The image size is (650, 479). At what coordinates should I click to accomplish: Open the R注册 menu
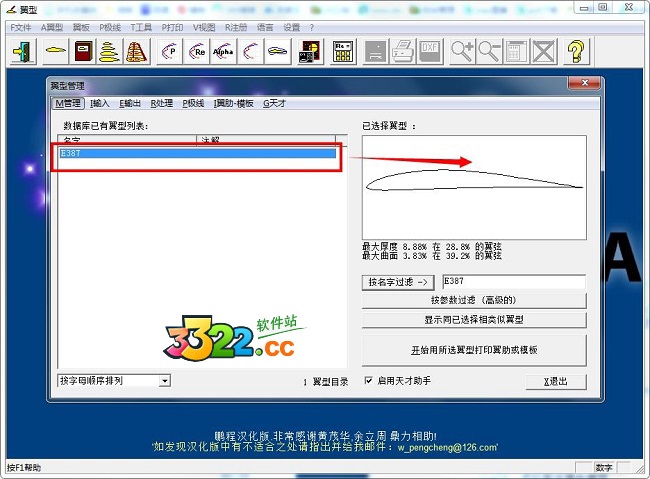(236, 27)
